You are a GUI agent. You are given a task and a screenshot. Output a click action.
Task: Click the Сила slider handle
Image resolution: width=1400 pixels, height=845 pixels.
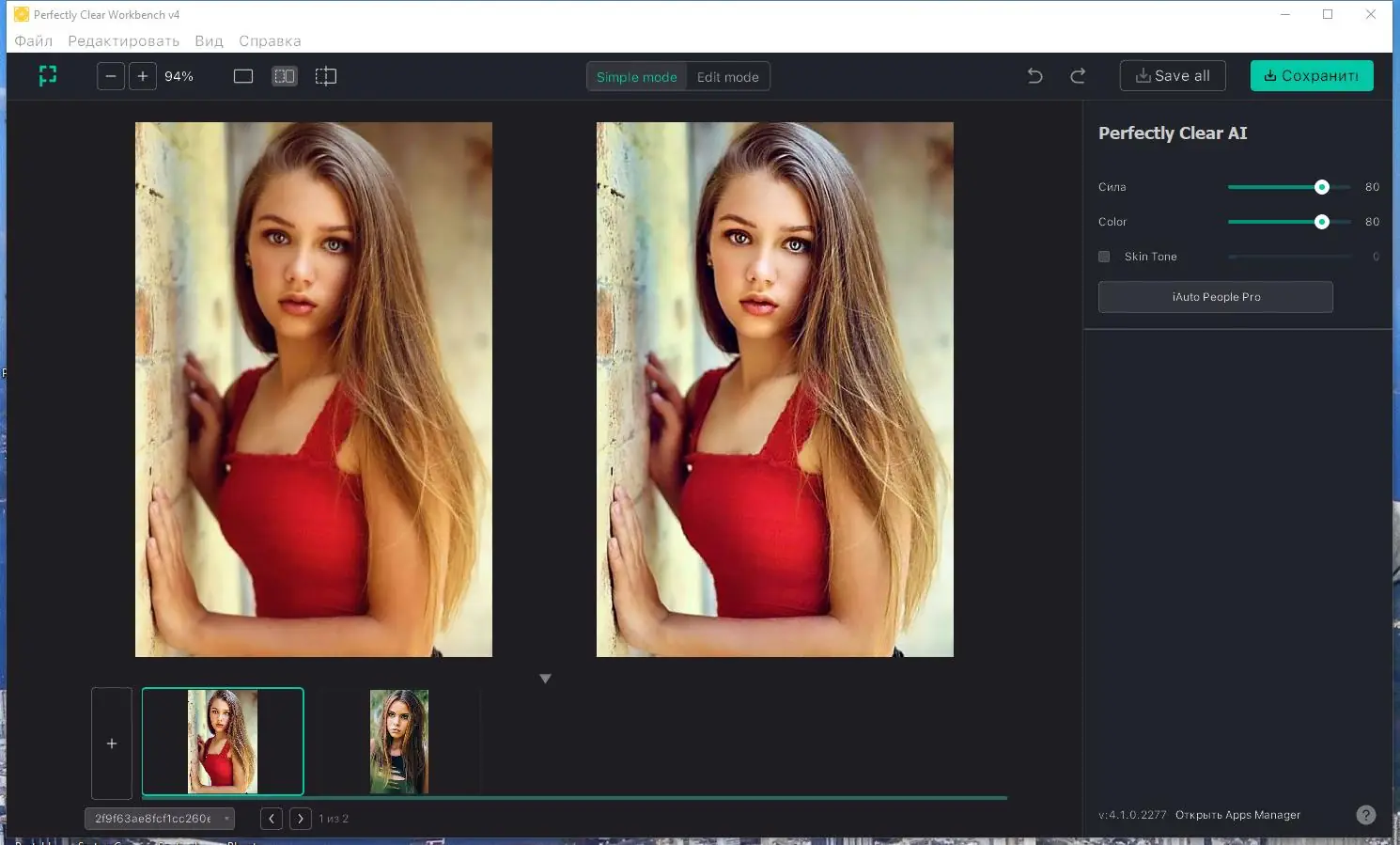tap(1321, 187)
